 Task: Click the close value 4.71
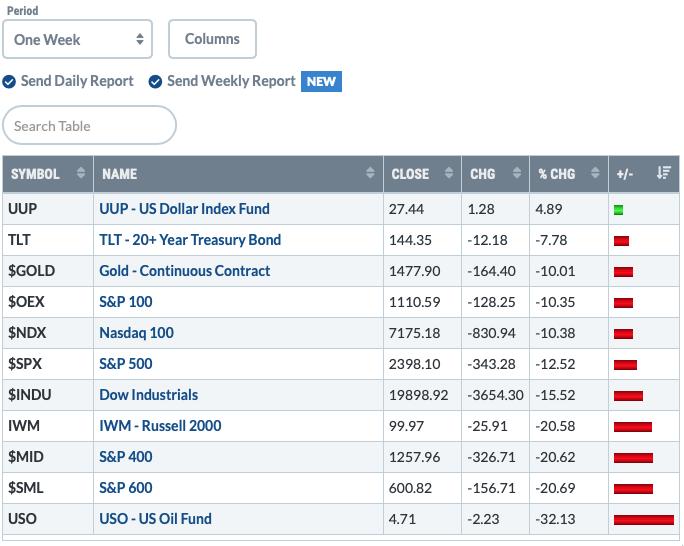coord(402,519)
